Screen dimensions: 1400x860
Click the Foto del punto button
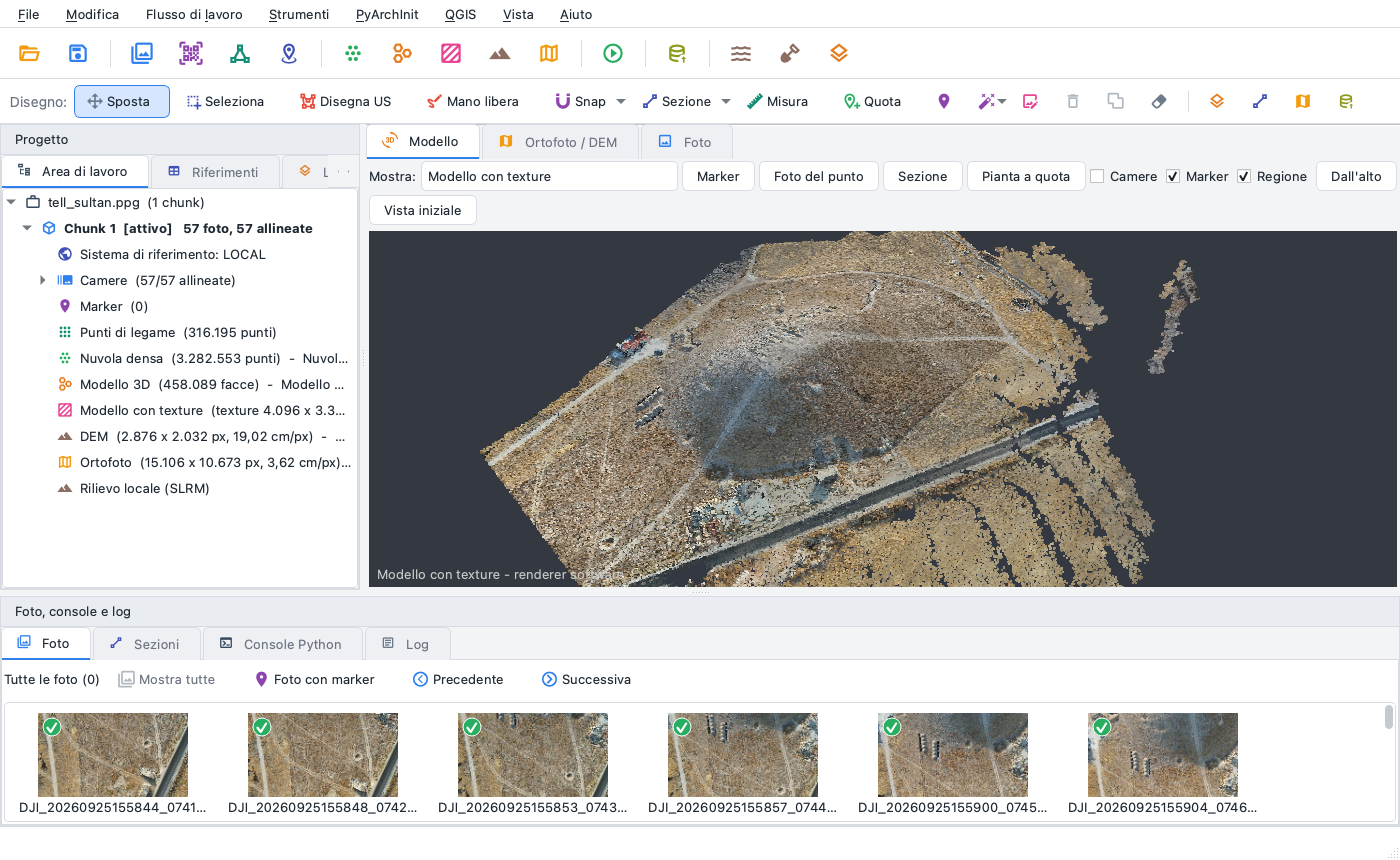tap(819, 176)
